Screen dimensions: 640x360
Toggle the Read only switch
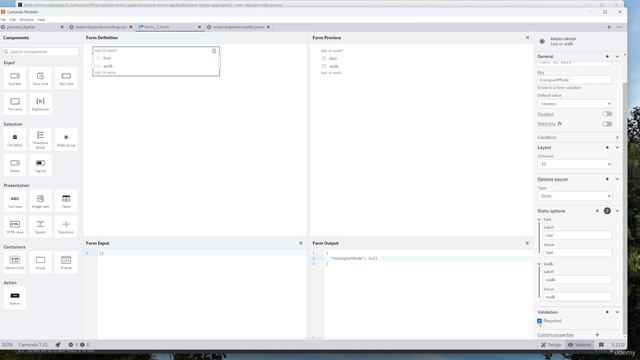(607, 124)
